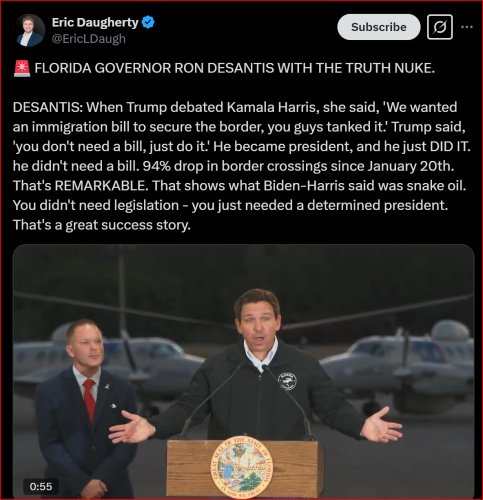The image size is (483, 500).
Task: Play the DeSantis press conference video
Action: click(243, 372)
